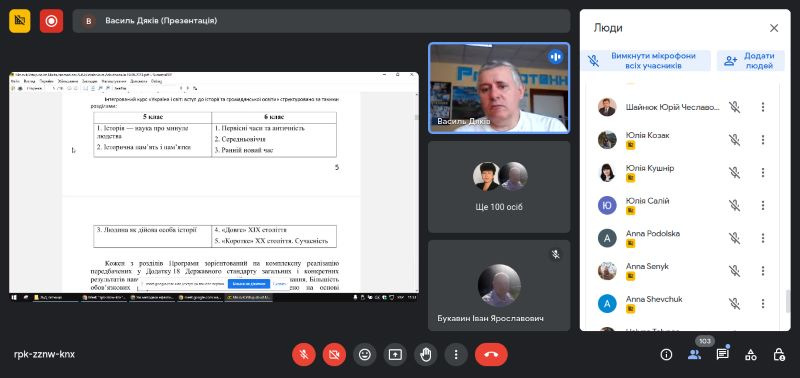The width and height of the screenshot is (800, 378).
Task: Click 'Вимкнути мікрофони всіх учасників' button
Action: [646, 61]
